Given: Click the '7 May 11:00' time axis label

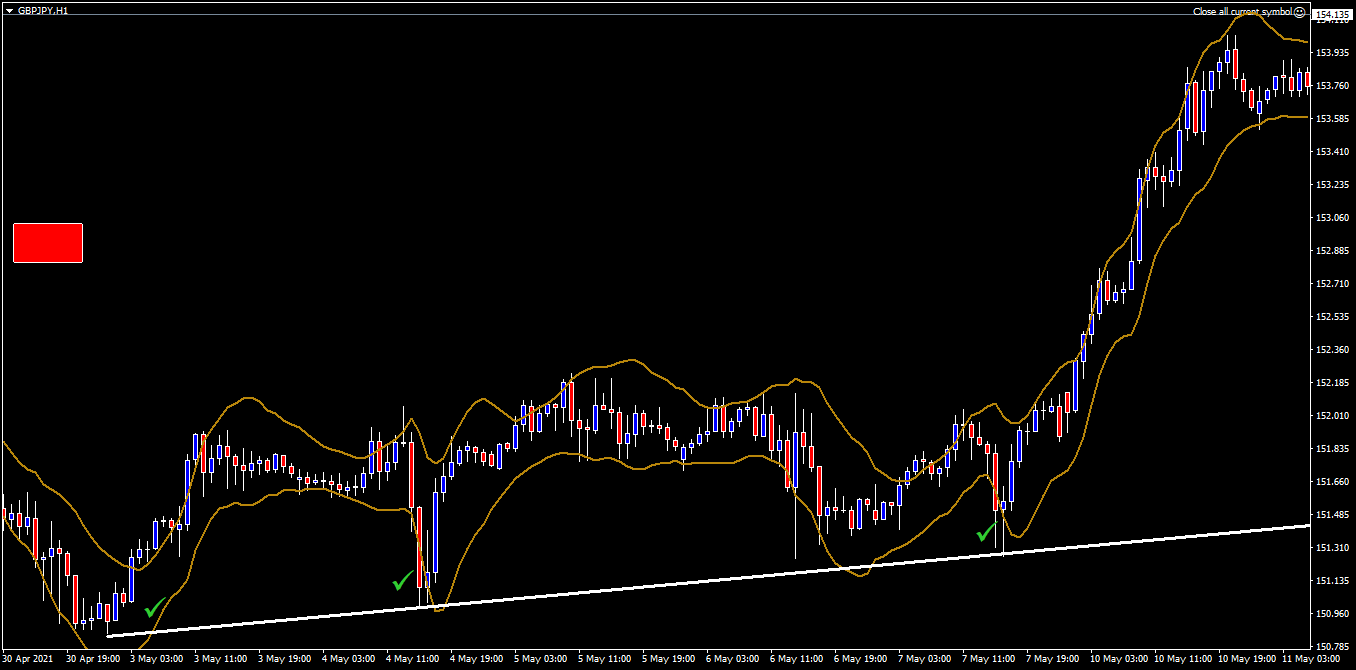Looking at the screenshot, I should point(989,660).
